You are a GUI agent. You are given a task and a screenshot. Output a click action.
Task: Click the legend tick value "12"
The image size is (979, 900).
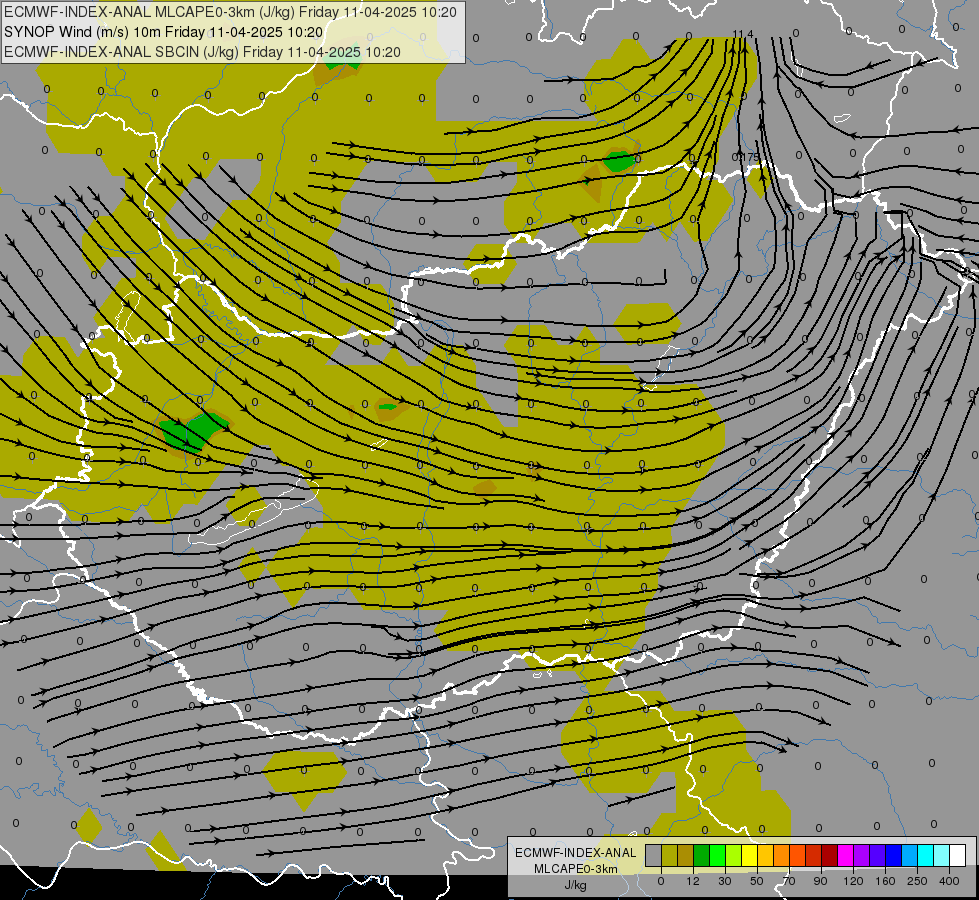coord(692,881)
